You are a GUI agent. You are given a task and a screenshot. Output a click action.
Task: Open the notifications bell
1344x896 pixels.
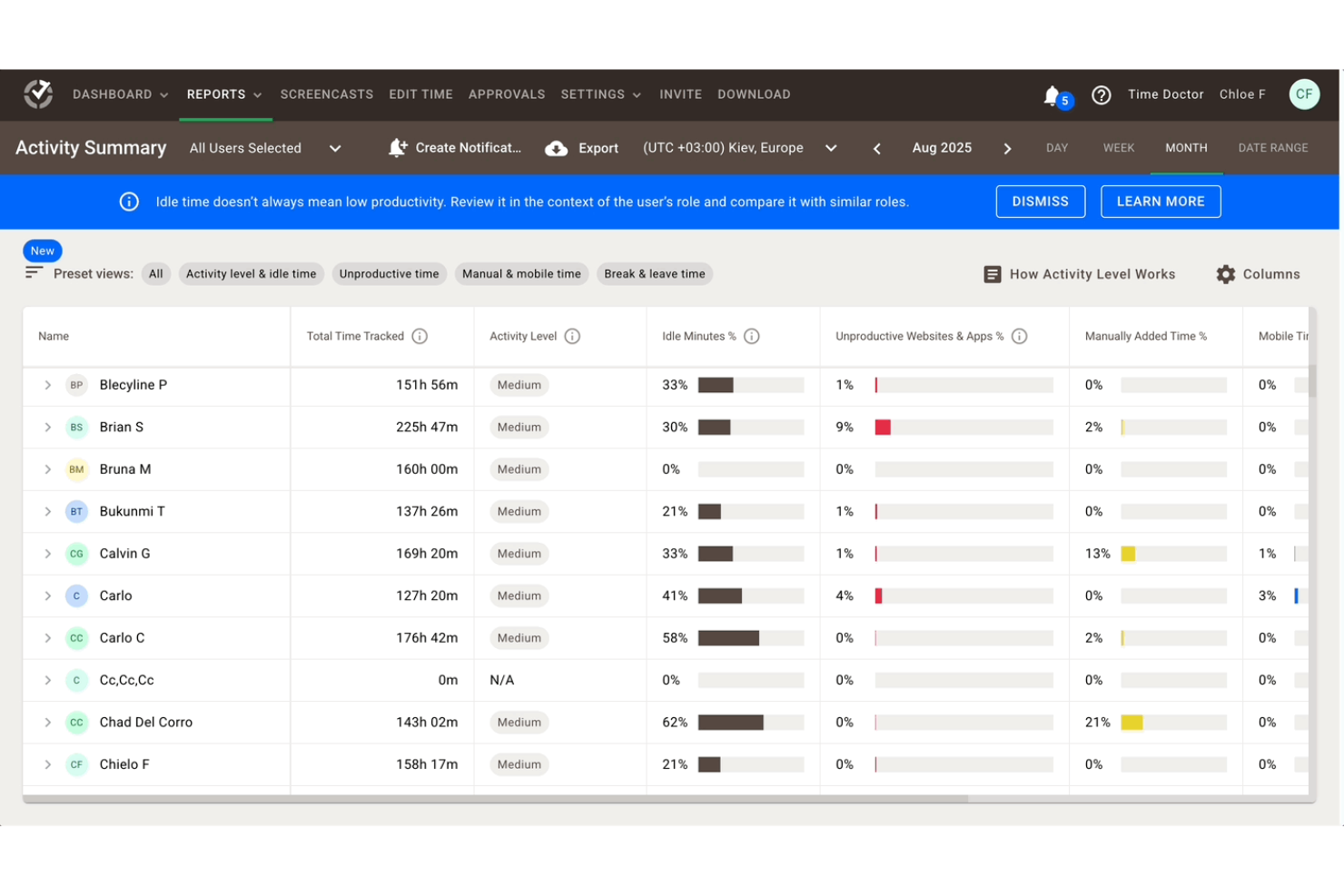[x=1053, y=94]
